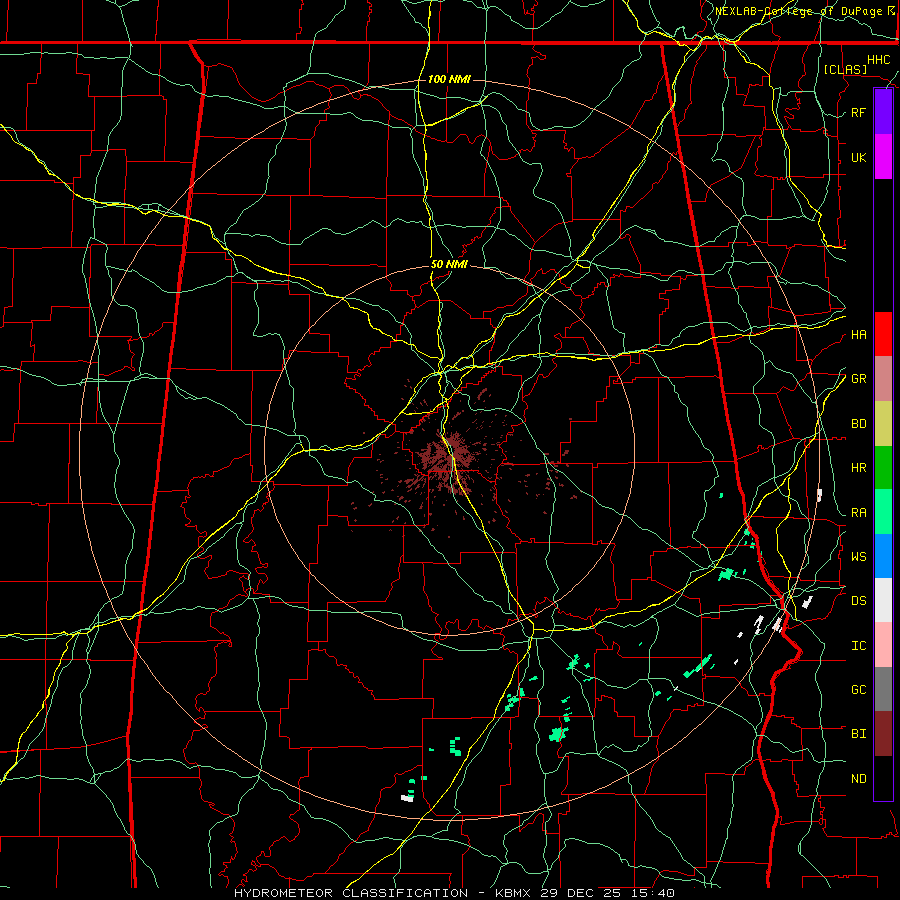The image size is (900, 900).
Task: Click the blue WS legend swatch
Action: (x=883, y=556)
